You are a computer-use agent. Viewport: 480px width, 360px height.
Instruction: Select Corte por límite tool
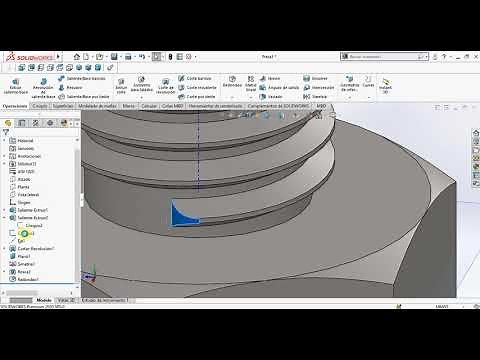[197, 97]
